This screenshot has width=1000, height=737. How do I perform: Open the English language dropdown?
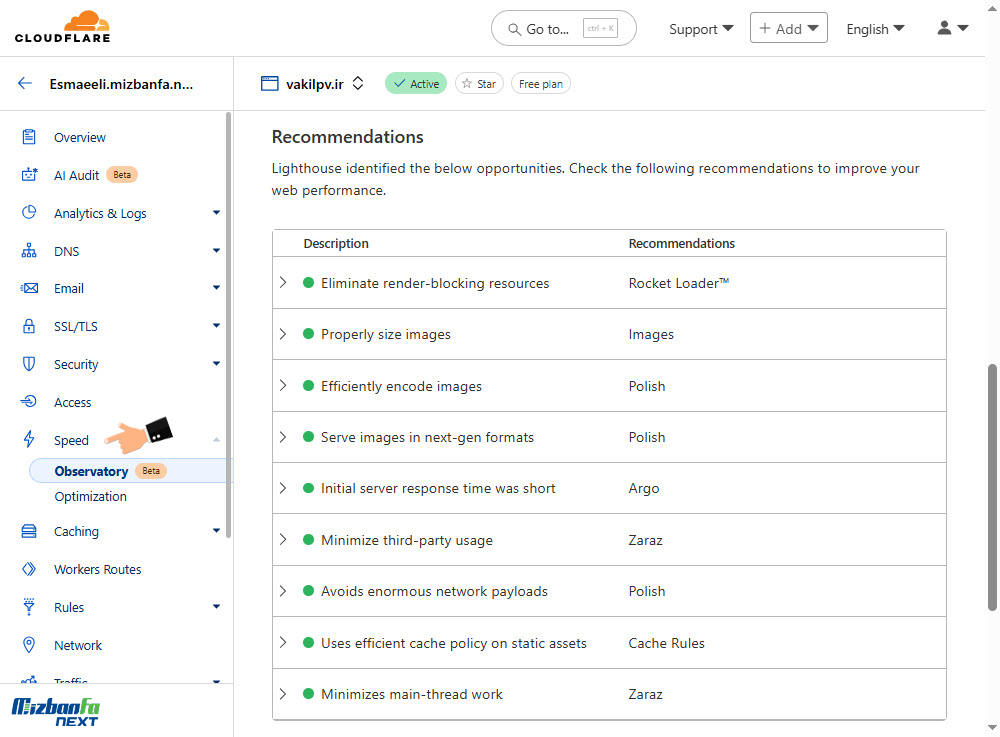pos(875,29)
